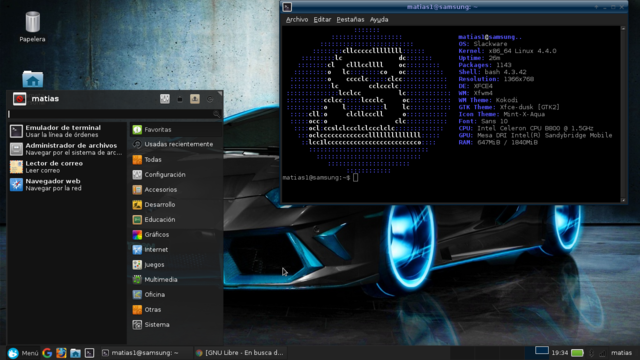The height and width of the screenshot is (360, 640).
Task: Open the Editar menu in the terminal
Action: click(x=322, y=20)
